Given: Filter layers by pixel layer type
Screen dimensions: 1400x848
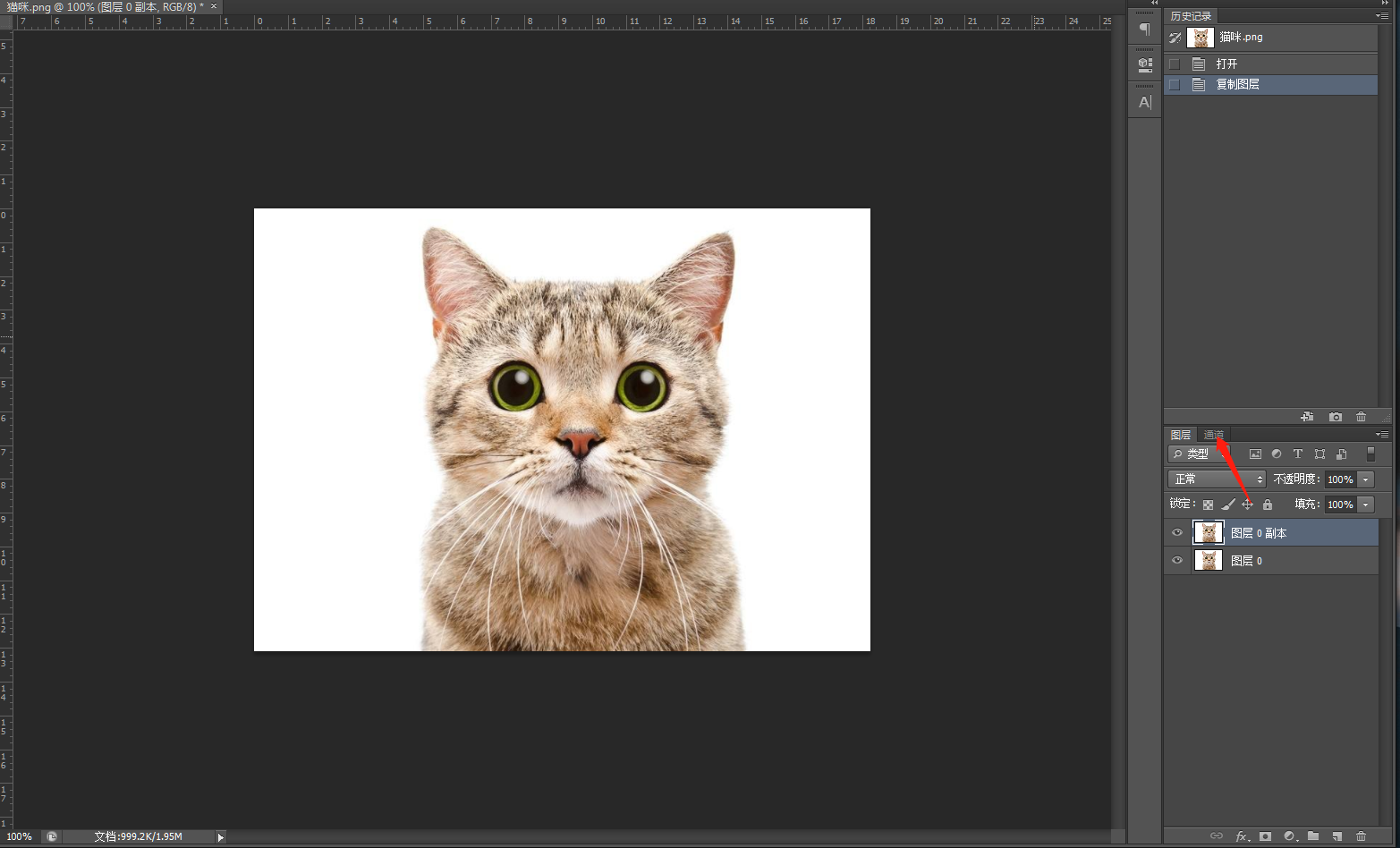Looking at the screenshot, I should 1255,454.
